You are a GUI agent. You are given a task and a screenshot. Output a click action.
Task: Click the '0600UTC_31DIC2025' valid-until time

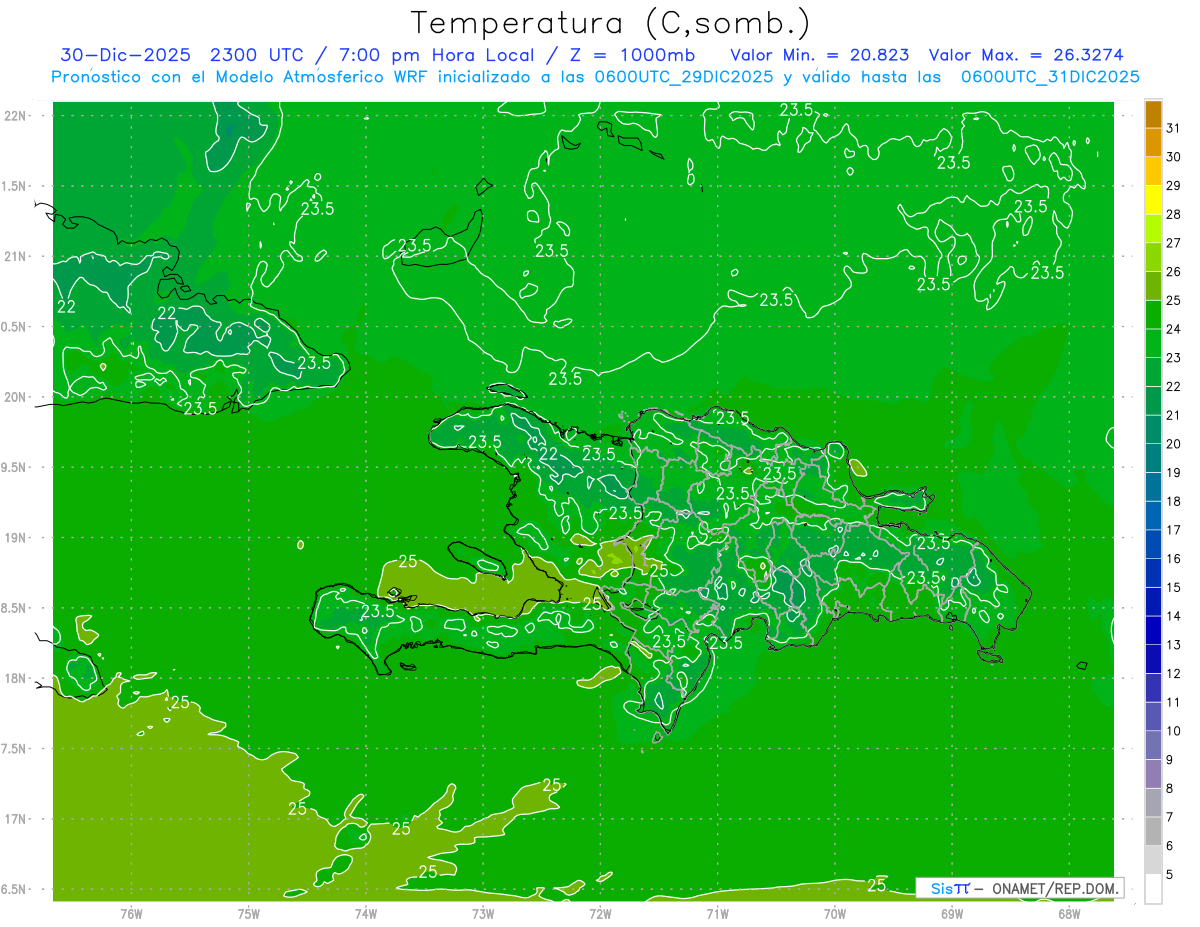[1050, 77]
